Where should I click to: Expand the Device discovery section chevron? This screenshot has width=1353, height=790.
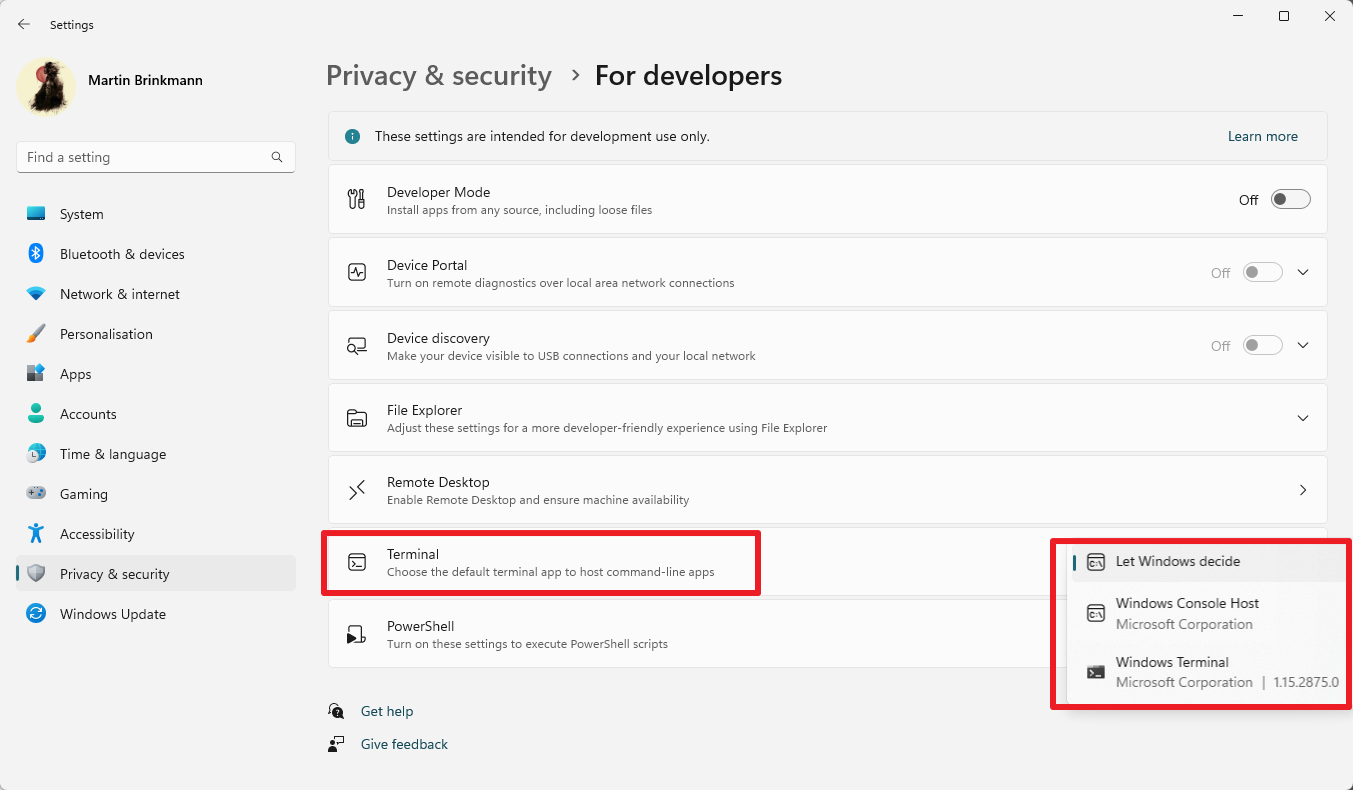1303,345
